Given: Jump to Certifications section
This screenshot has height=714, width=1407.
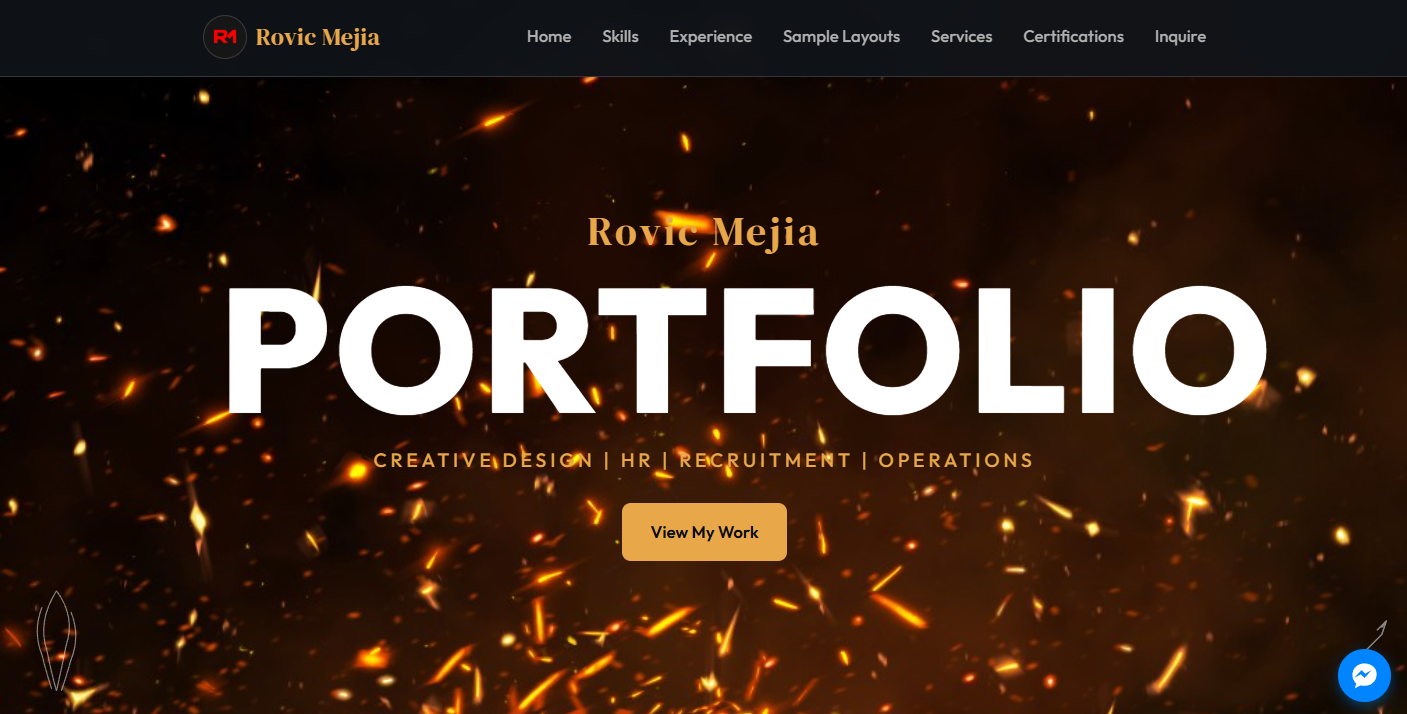Looking at the screenshot, I should point(1073,37).
